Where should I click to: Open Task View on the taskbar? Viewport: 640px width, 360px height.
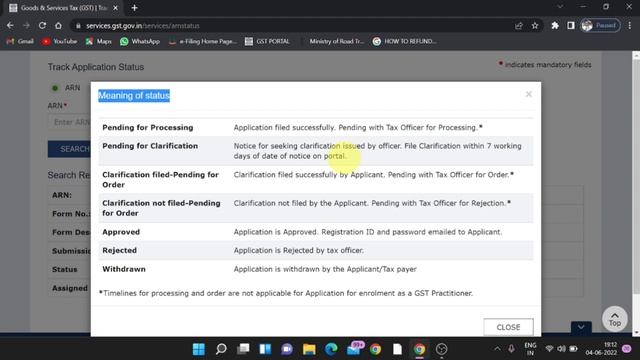click(243, 349)
